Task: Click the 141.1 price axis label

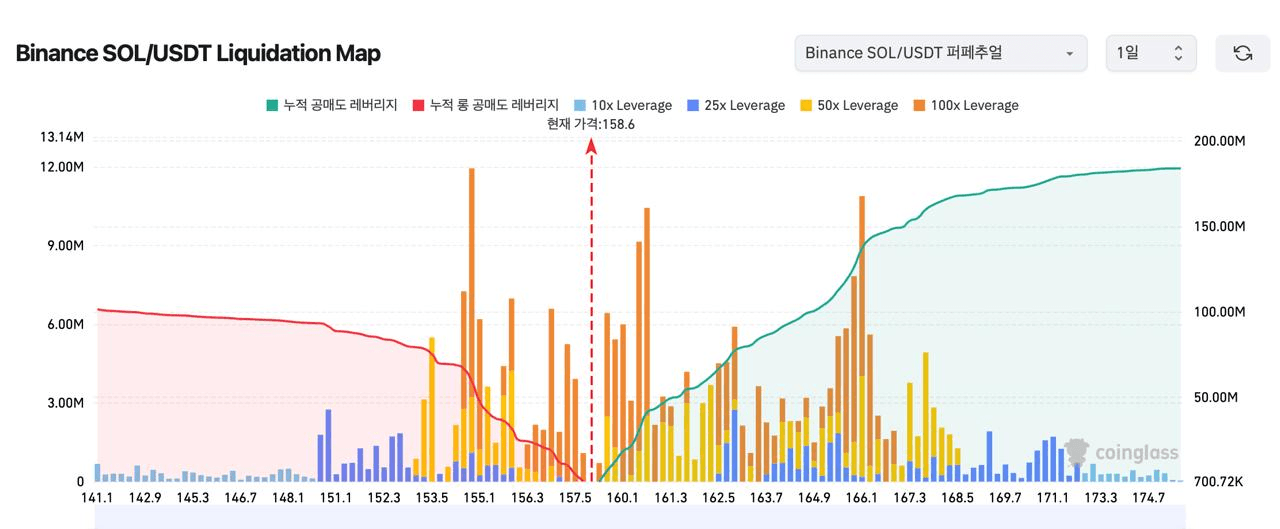Action: coord(97,498)
